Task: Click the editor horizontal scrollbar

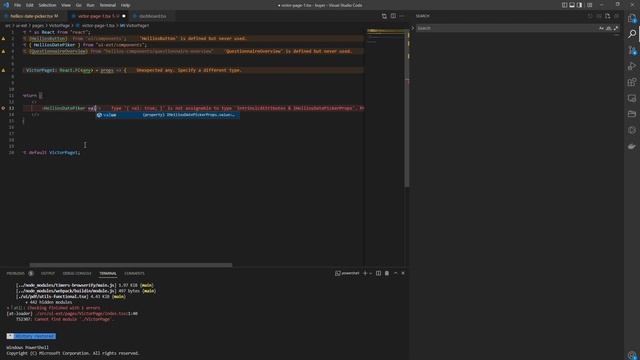Action: coord(131,265)
